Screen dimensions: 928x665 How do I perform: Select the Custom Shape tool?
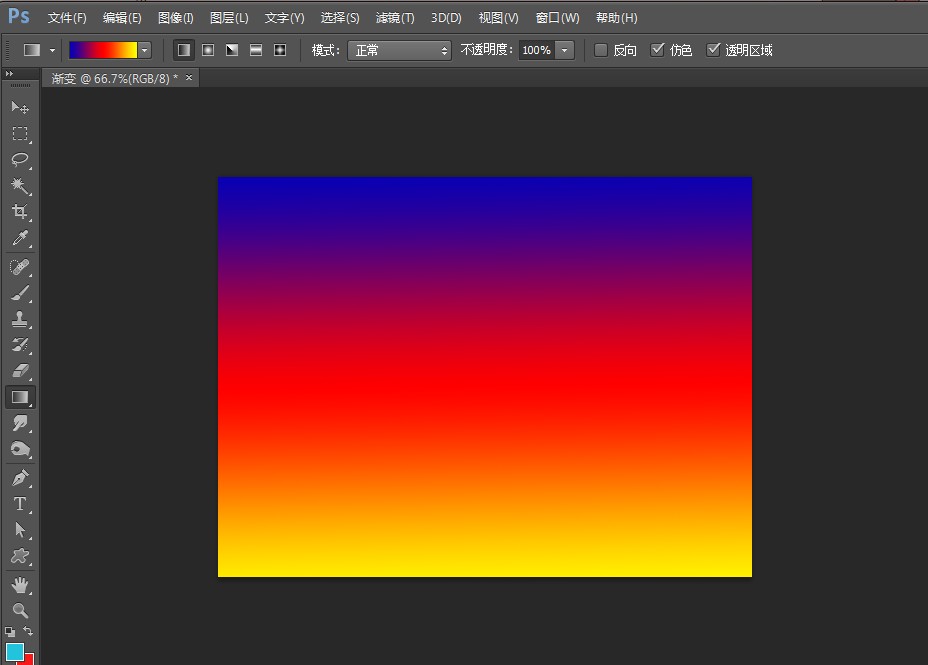coord(20,556)
